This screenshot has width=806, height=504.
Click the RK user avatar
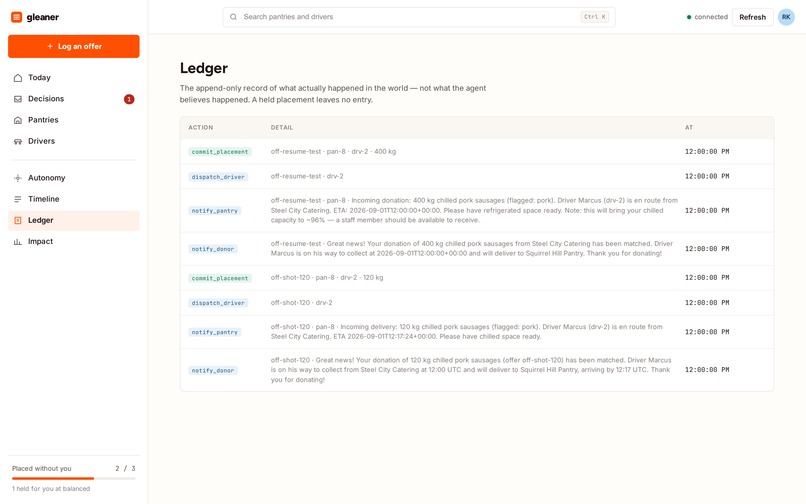coord(786,17)
